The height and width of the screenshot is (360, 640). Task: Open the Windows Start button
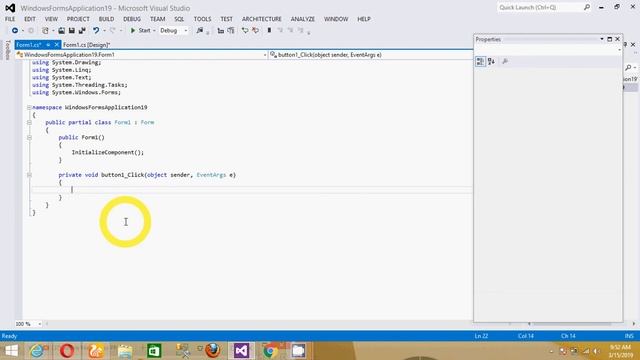coord(11,351)
